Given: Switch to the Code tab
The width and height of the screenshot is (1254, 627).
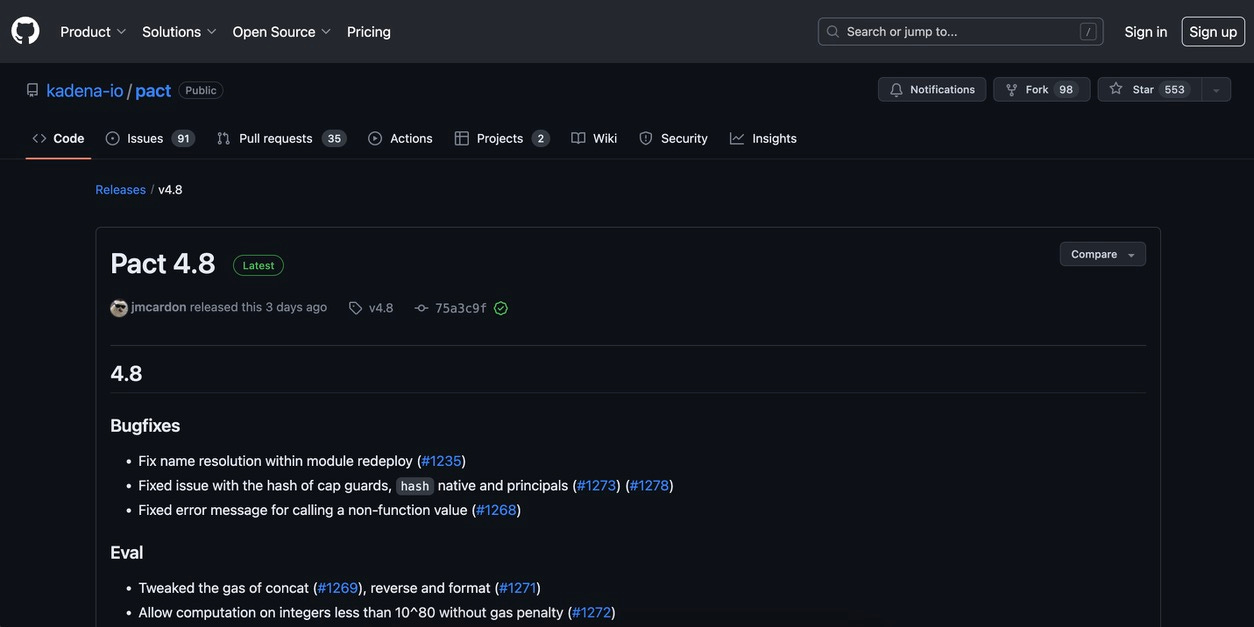Looking at the screenshot, I should (x=58, y=139).
